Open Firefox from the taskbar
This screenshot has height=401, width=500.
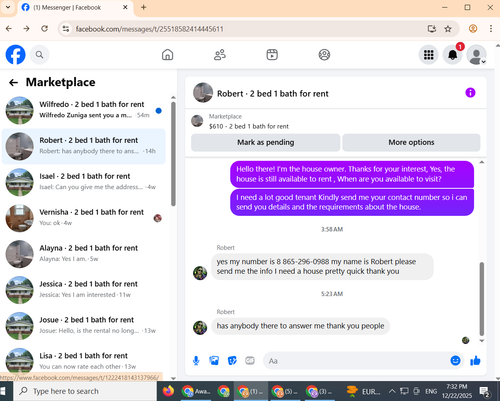[168, 391]
